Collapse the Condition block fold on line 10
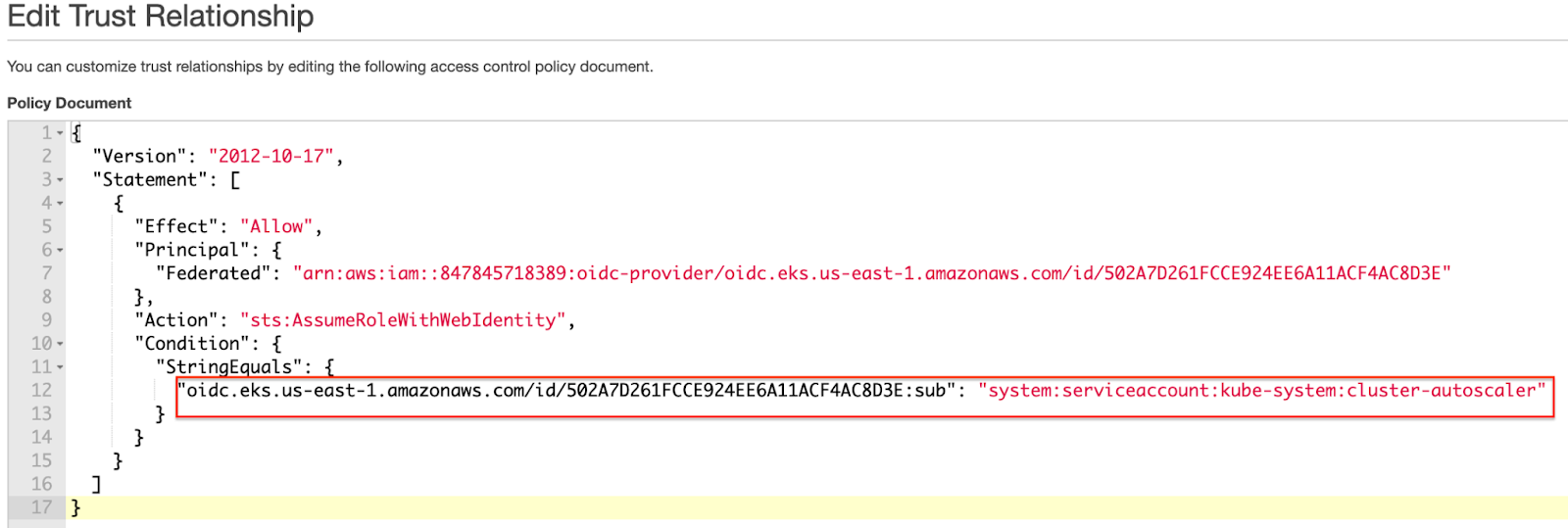Screen dimensions: 1568x528 tap(60, 344)
